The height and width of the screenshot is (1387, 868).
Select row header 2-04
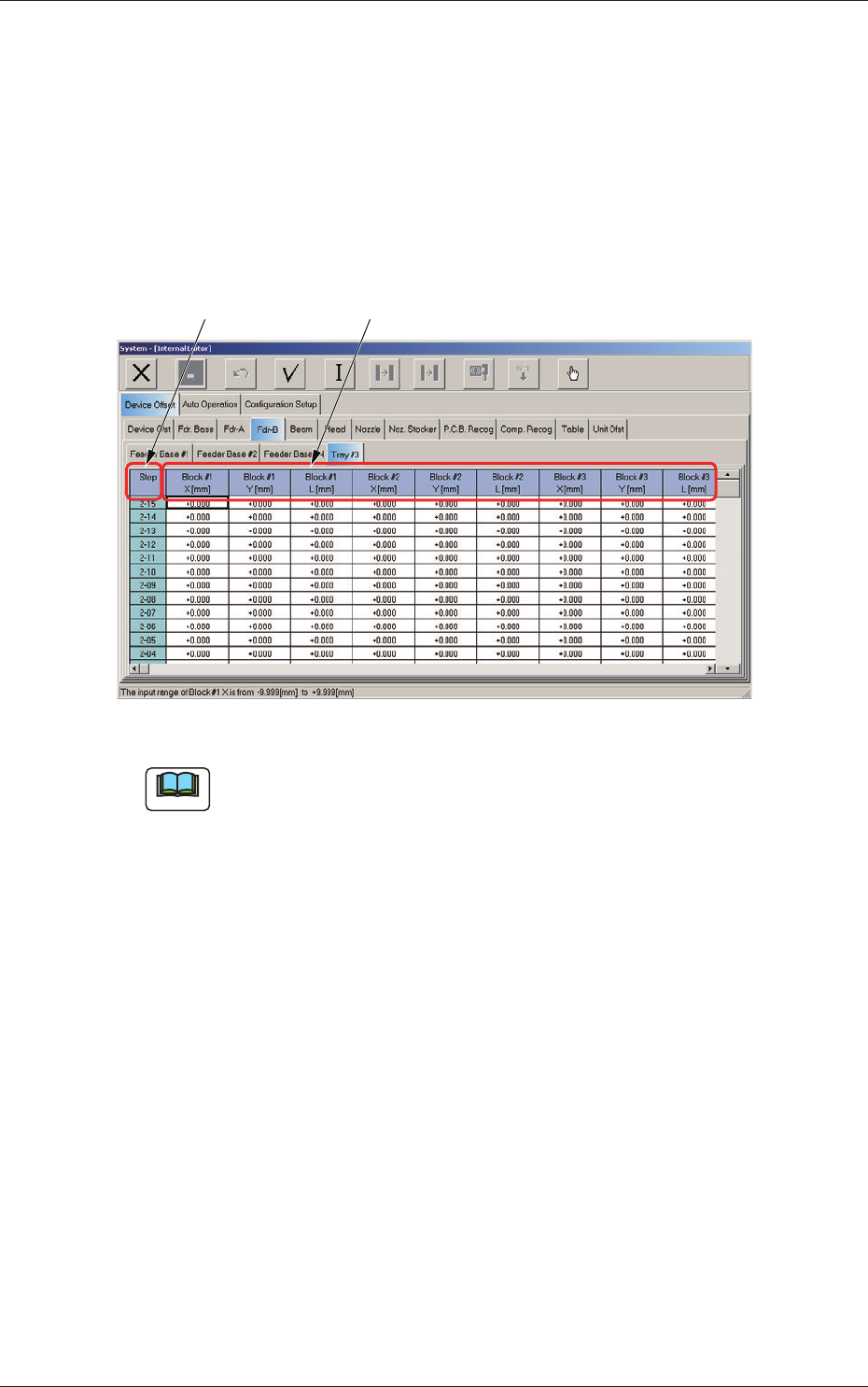click(148, 654)
